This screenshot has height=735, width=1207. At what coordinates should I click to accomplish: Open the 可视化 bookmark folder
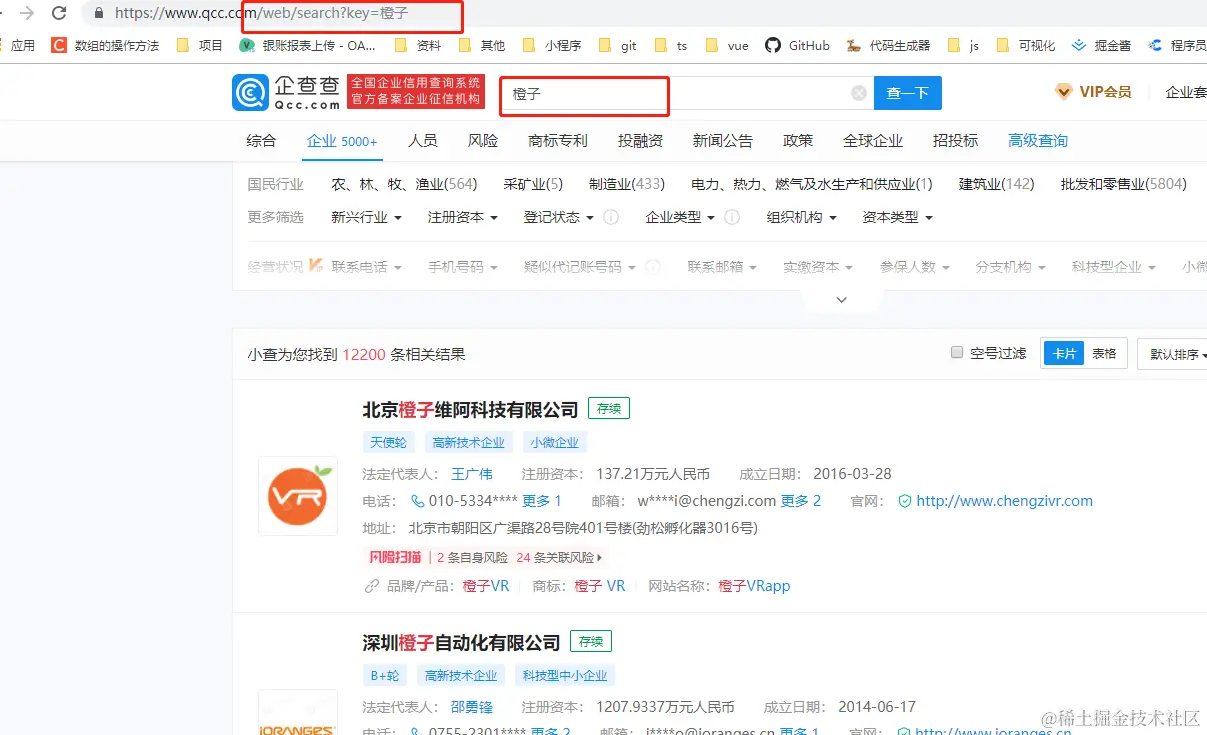point(1025,45)
